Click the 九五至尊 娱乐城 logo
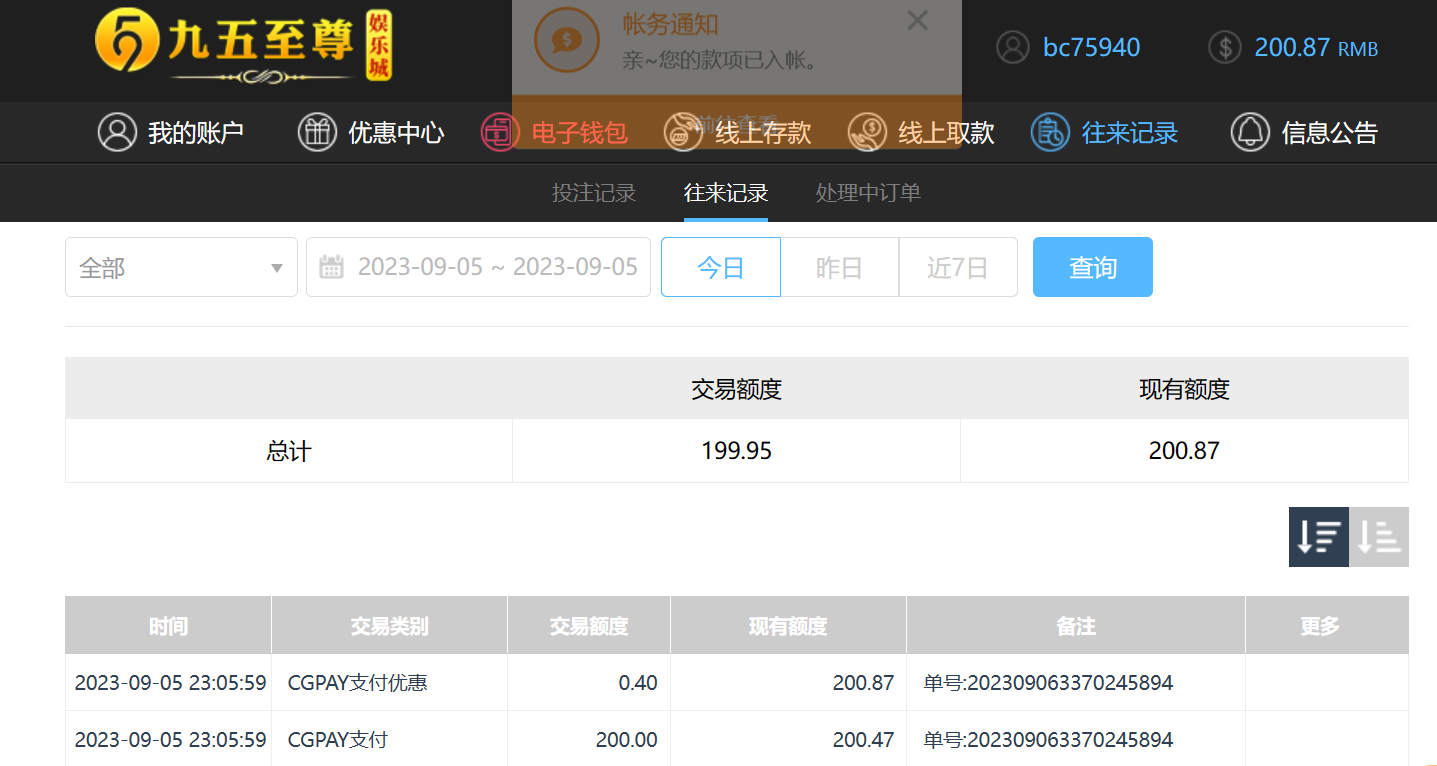 (x=244, y=46)
